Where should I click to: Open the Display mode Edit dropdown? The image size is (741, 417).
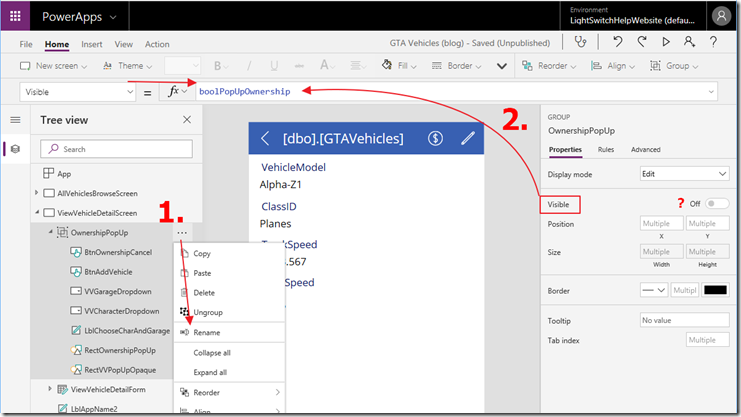coord(684,174)
